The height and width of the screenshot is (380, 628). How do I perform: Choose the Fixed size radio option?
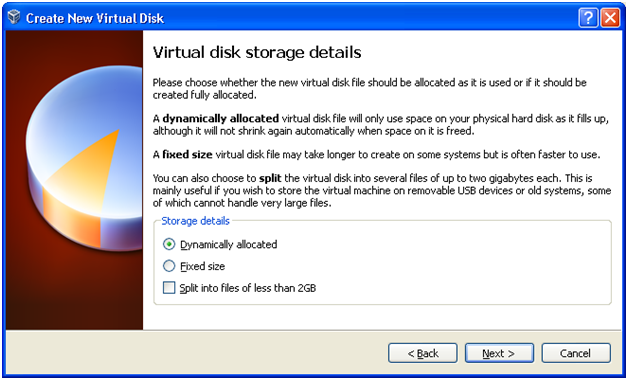pos(169,266)
